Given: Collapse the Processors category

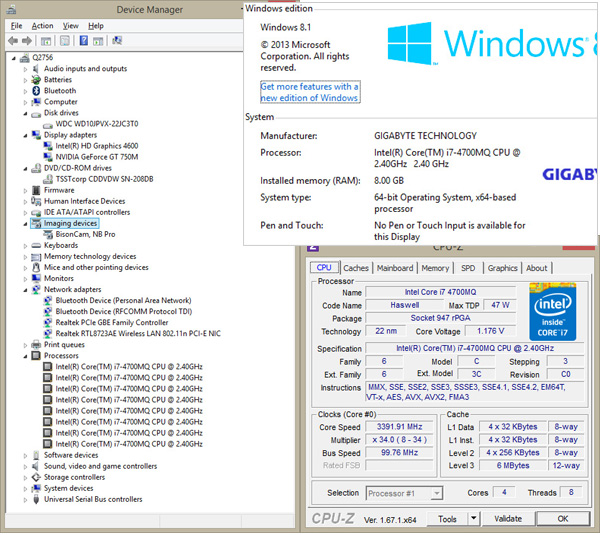Looking at the screenshot, I should [x=25, y=356].
